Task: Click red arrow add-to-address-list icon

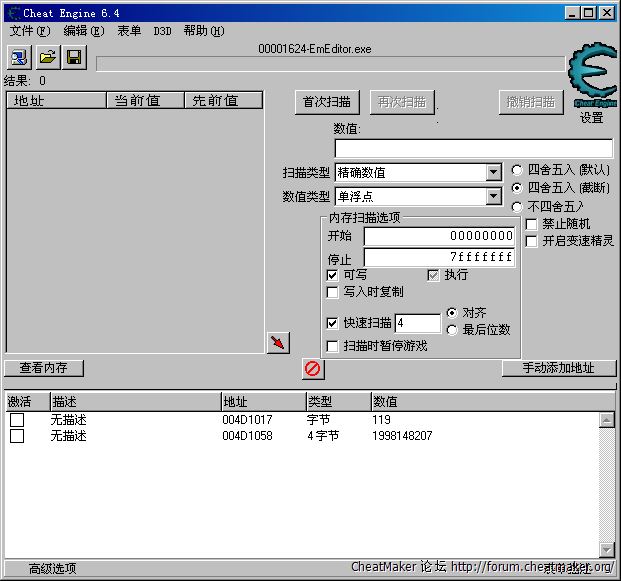Action: coord(278,343)
